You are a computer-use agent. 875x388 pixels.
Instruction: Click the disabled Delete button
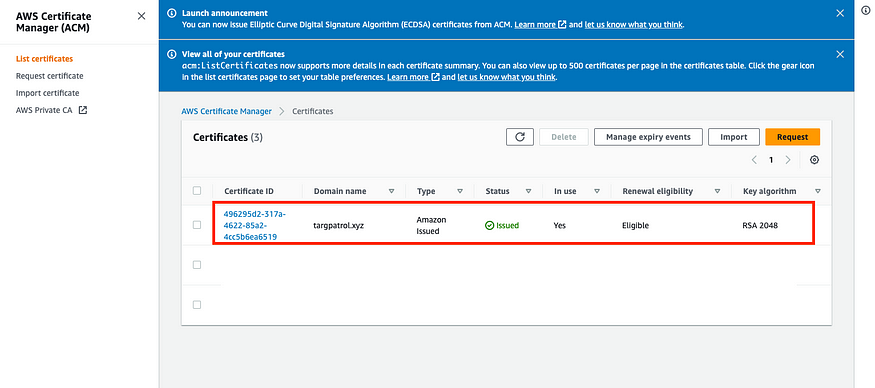[x=564, y=137]
